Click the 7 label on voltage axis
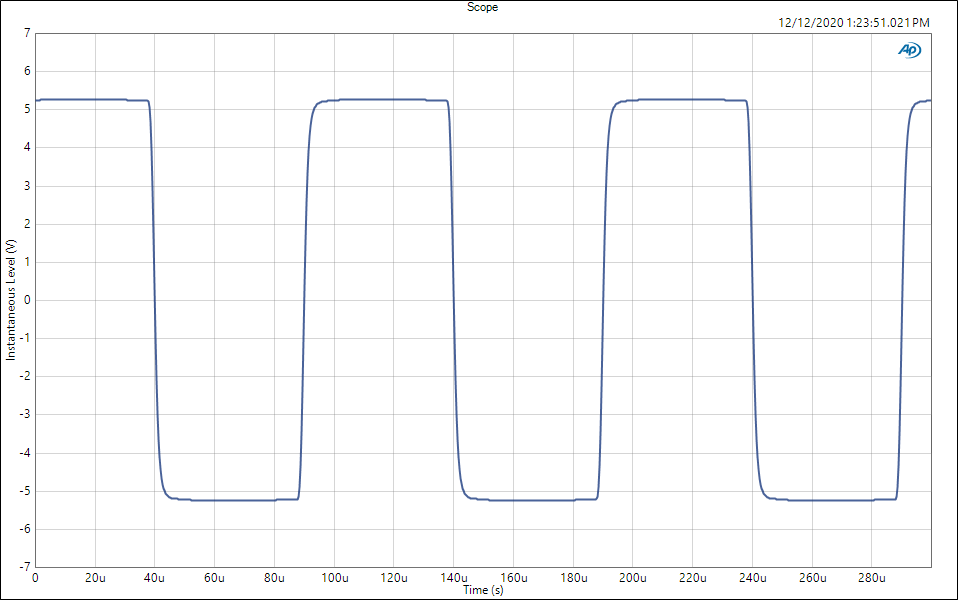958x600 pixels. pos(27,33)
